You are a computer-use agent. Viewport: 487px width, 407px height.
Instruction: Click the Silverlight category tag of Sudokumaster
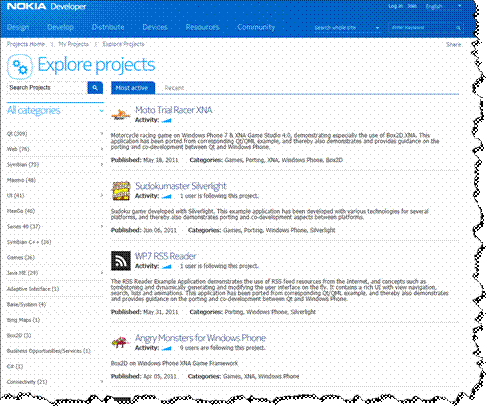(x=323, y=230)
